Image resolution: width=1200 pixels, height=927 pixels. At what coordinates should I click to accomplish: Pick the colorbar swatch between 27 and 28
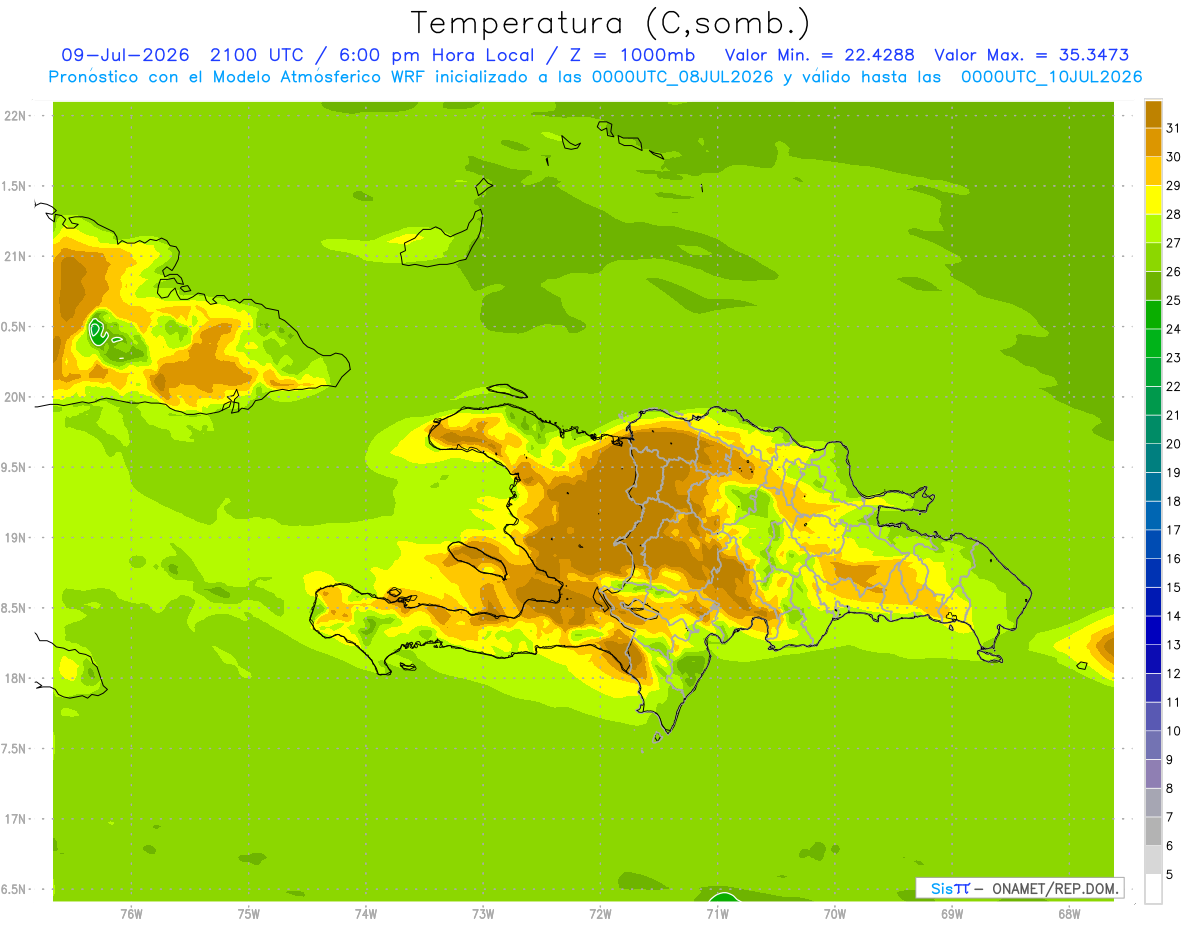coord(1153,228)
